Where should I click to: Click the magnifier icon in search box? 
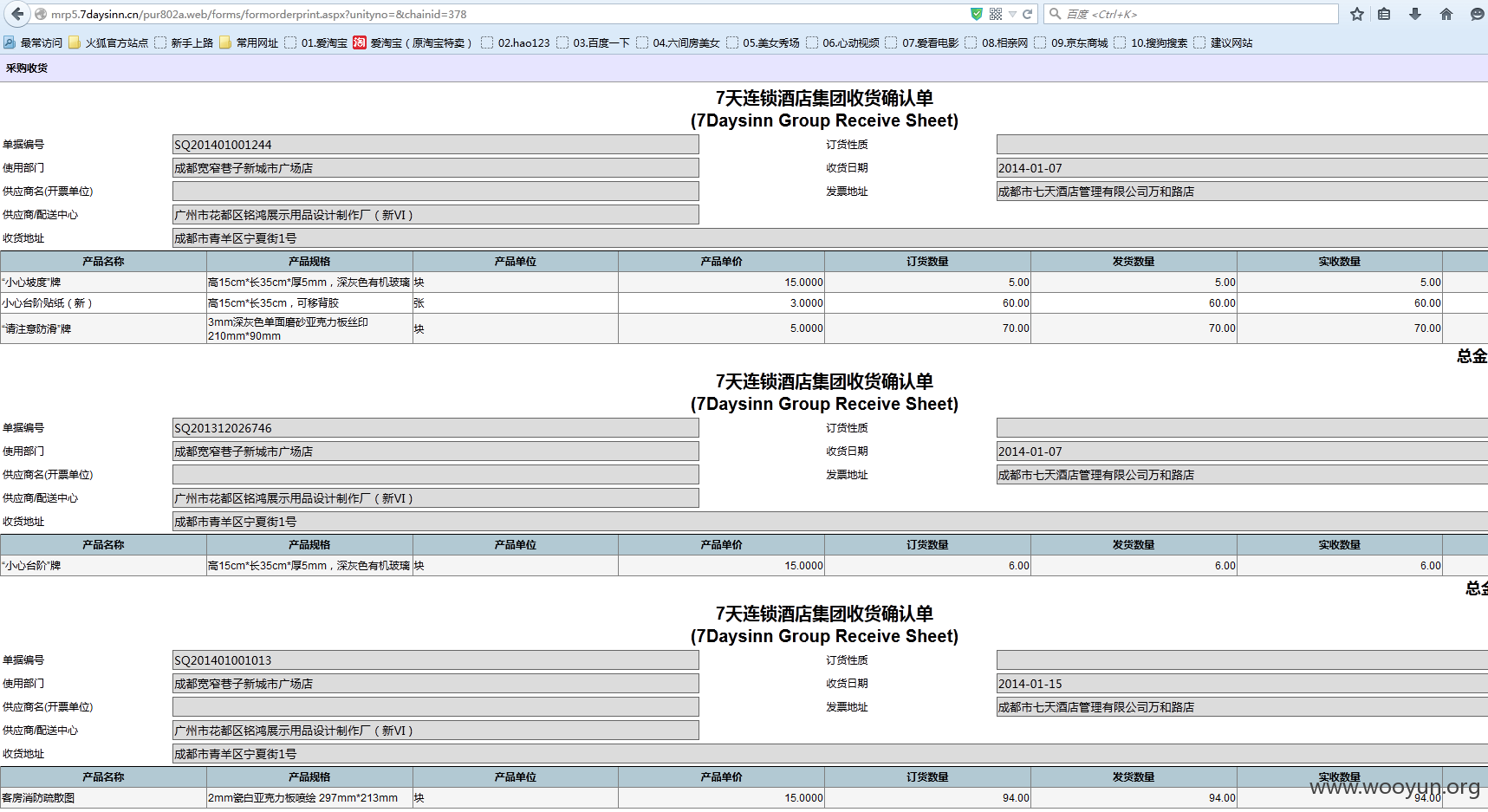pos(1055,14)
